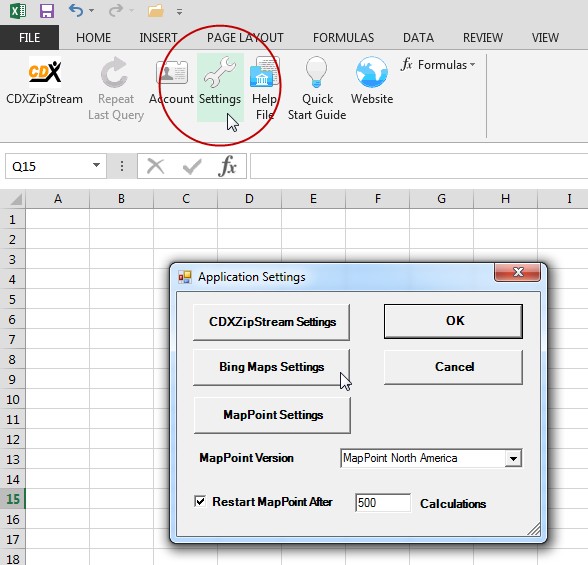Open Bing Maps Settings
The height and width of the screenshot is (565, 588).
272,367
